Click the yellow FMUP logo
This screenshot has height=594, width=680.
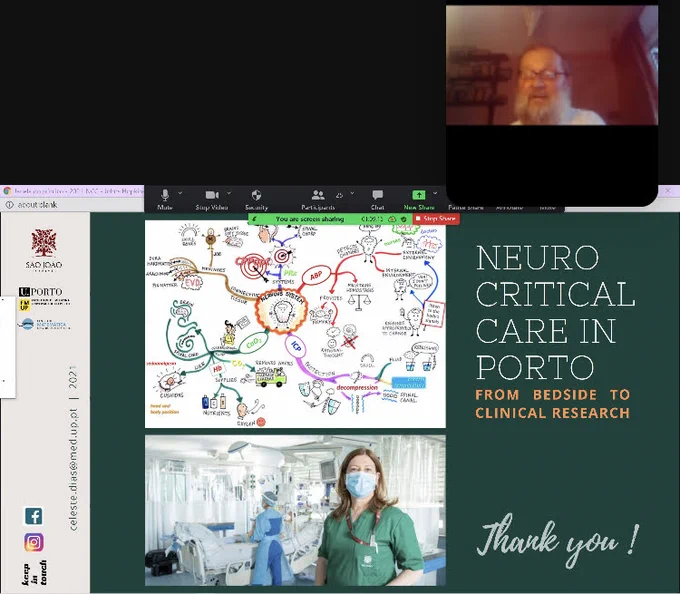(24, 305)
